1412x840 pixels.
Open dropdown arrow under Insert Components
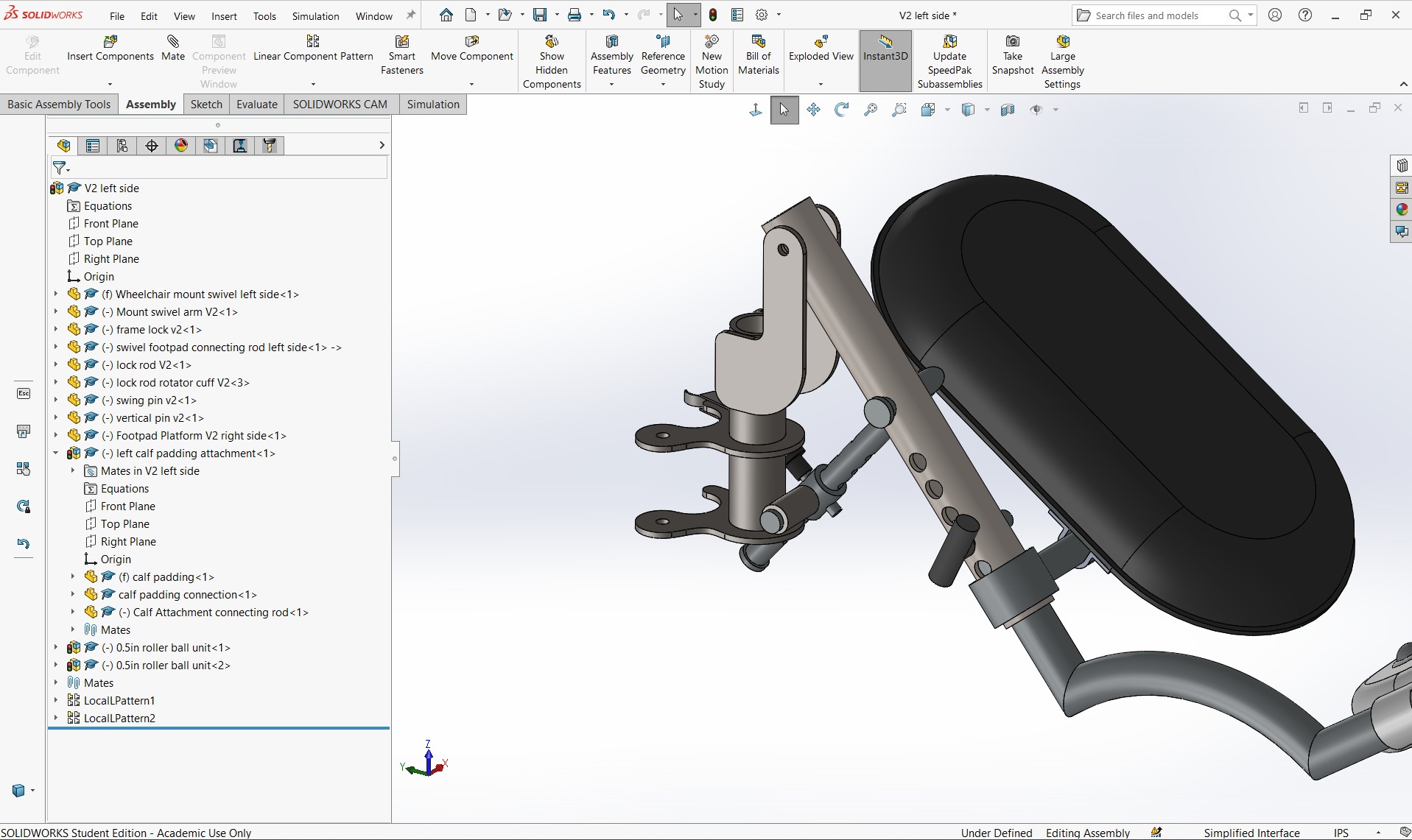(x=110, y=84)
